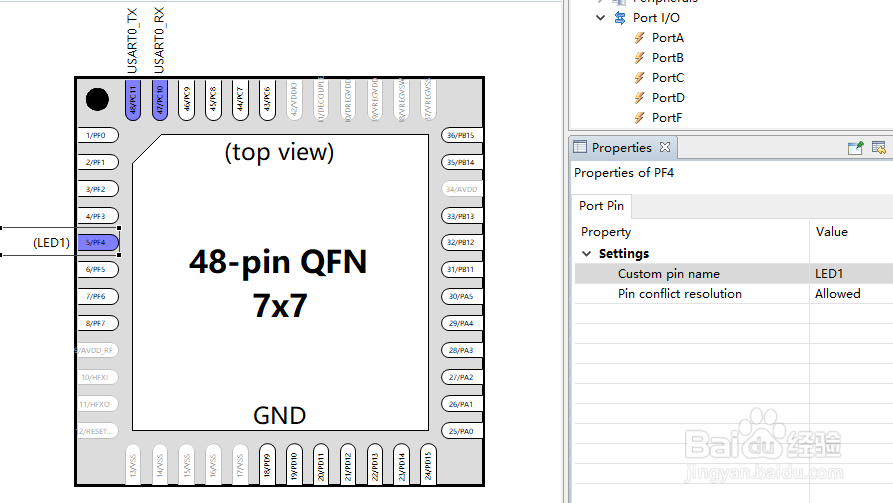Click the disabled 34/AVDD pin
This screenshot has height=503, width=893.
[x=461, y=189]
